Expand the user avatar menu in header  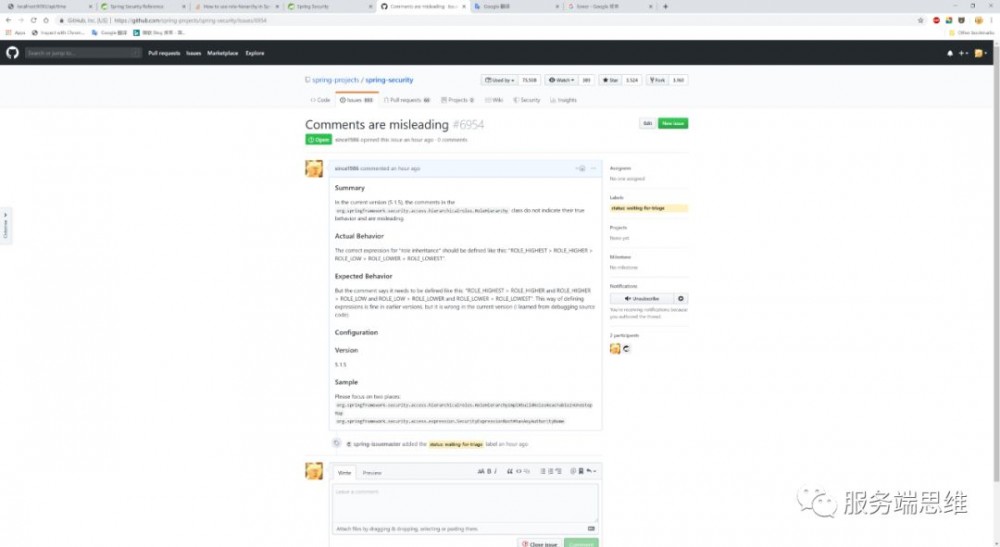(x=980, y=54)
